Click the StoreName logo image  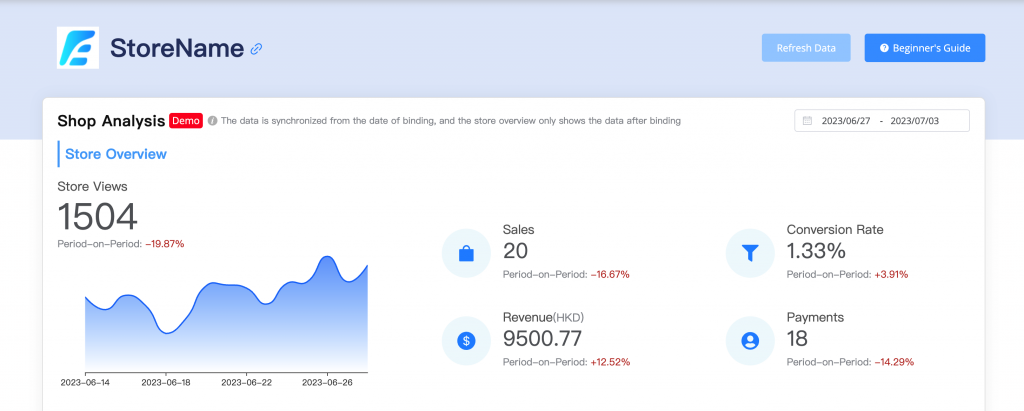pos(78,48)
